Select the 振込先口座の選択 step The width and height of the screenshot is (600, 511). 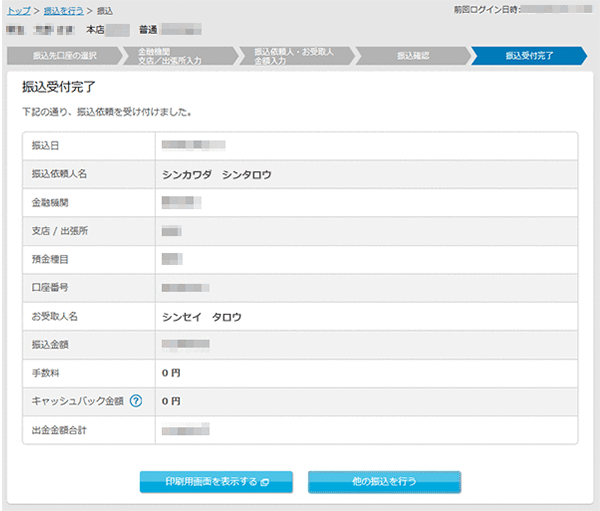tap(64, 55)
